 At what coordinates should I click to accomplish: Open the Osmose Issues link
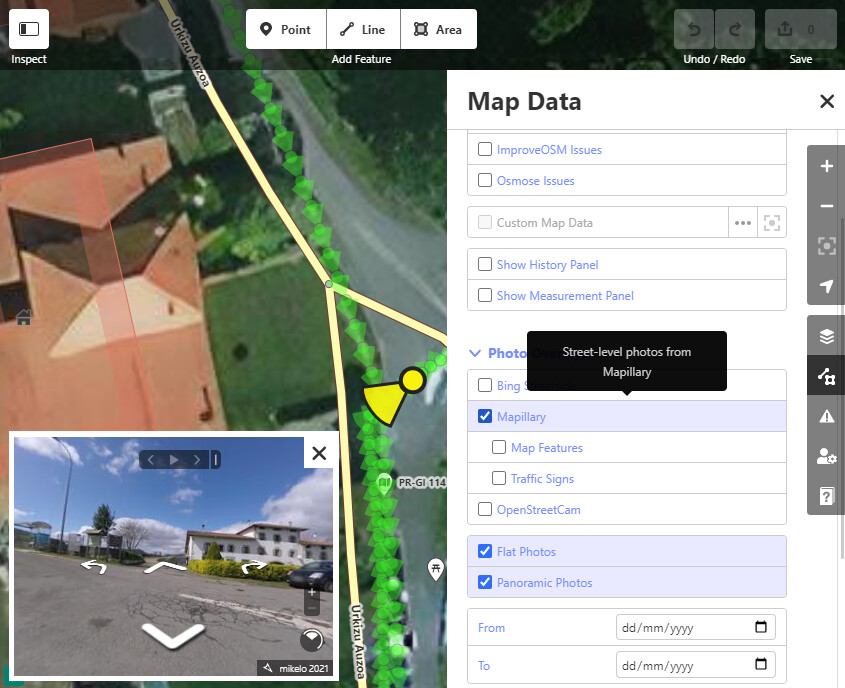536,180
